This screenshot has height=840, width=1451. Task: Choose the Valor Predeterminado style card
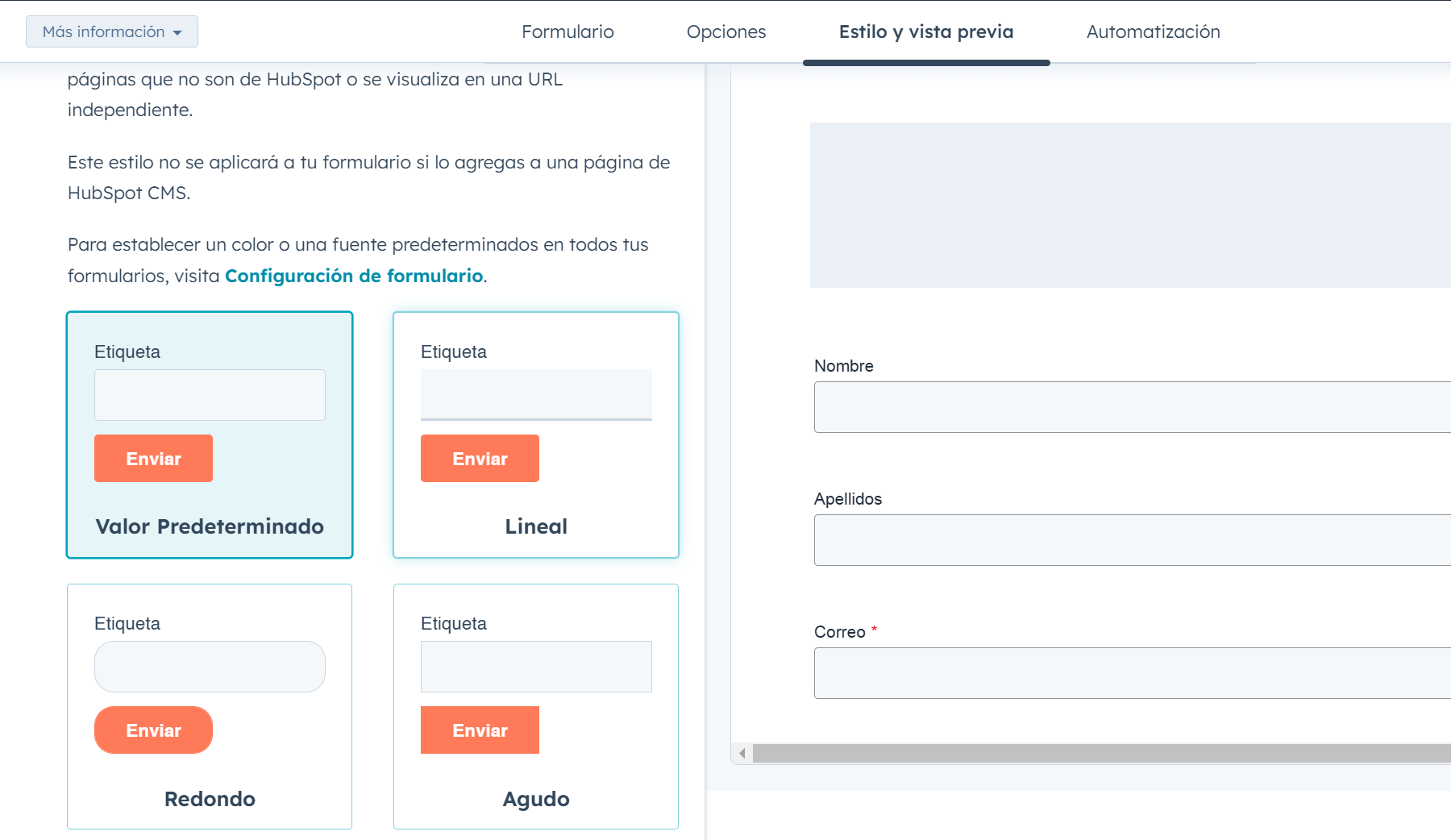pos(210,526)
